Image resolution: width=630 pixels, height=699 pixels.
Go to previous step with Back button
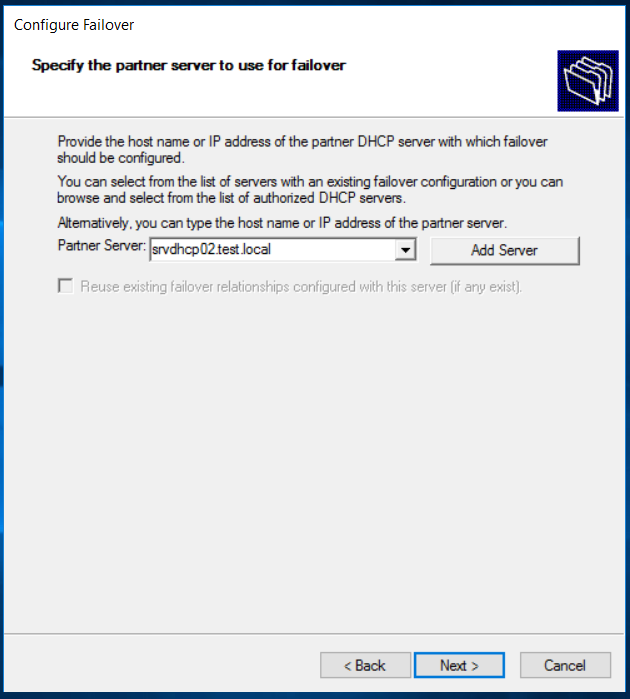click(365, 666)
